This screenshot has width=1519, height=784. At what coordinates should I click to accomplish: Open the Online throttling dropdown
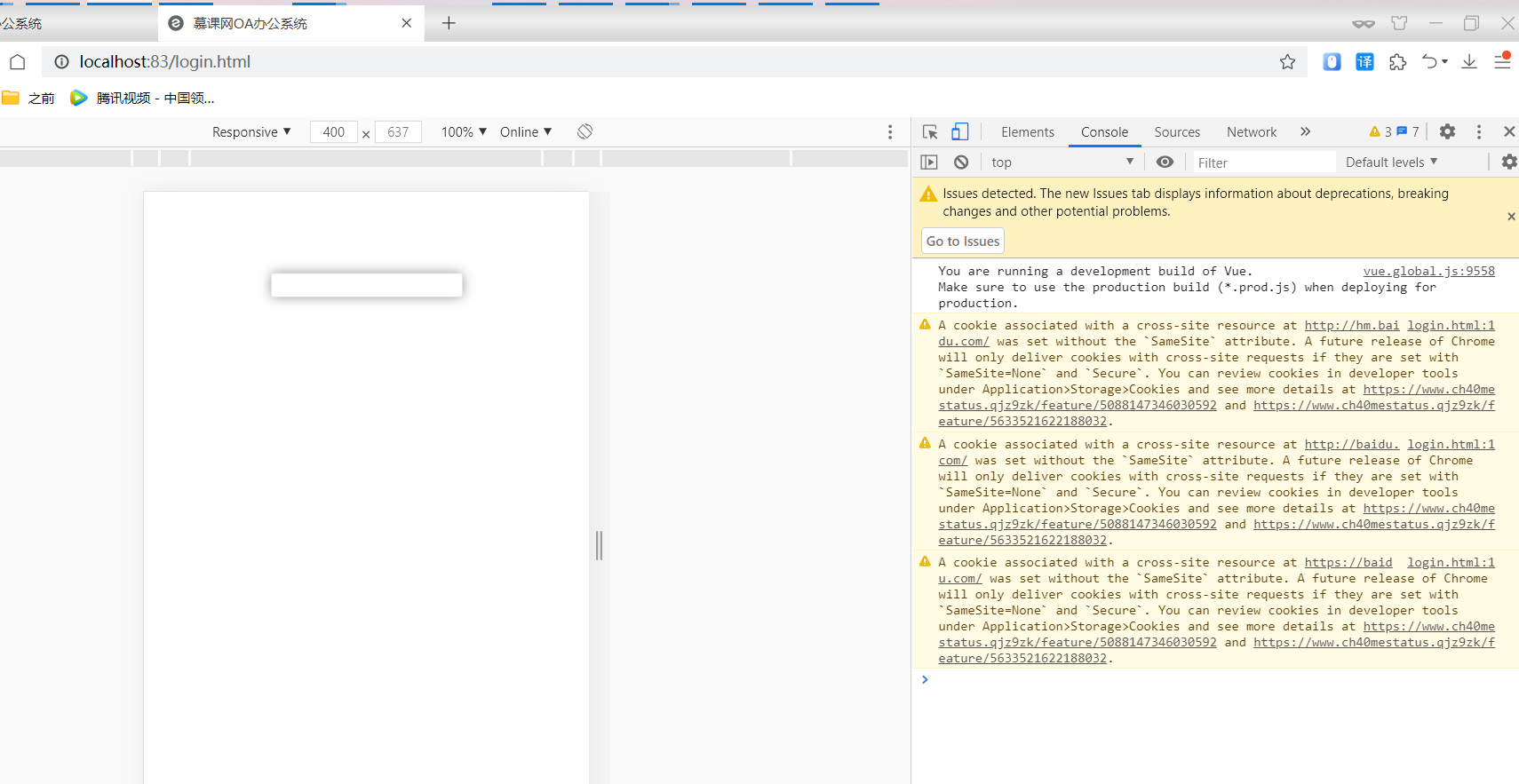pyautogui.click(x=526, y=131)
